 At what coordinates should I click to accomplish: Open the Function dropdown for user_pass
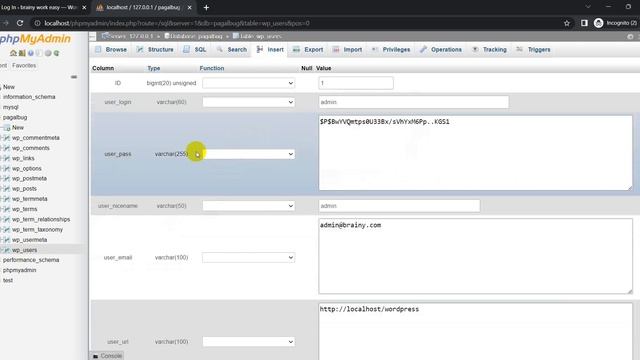pos(249,154)
